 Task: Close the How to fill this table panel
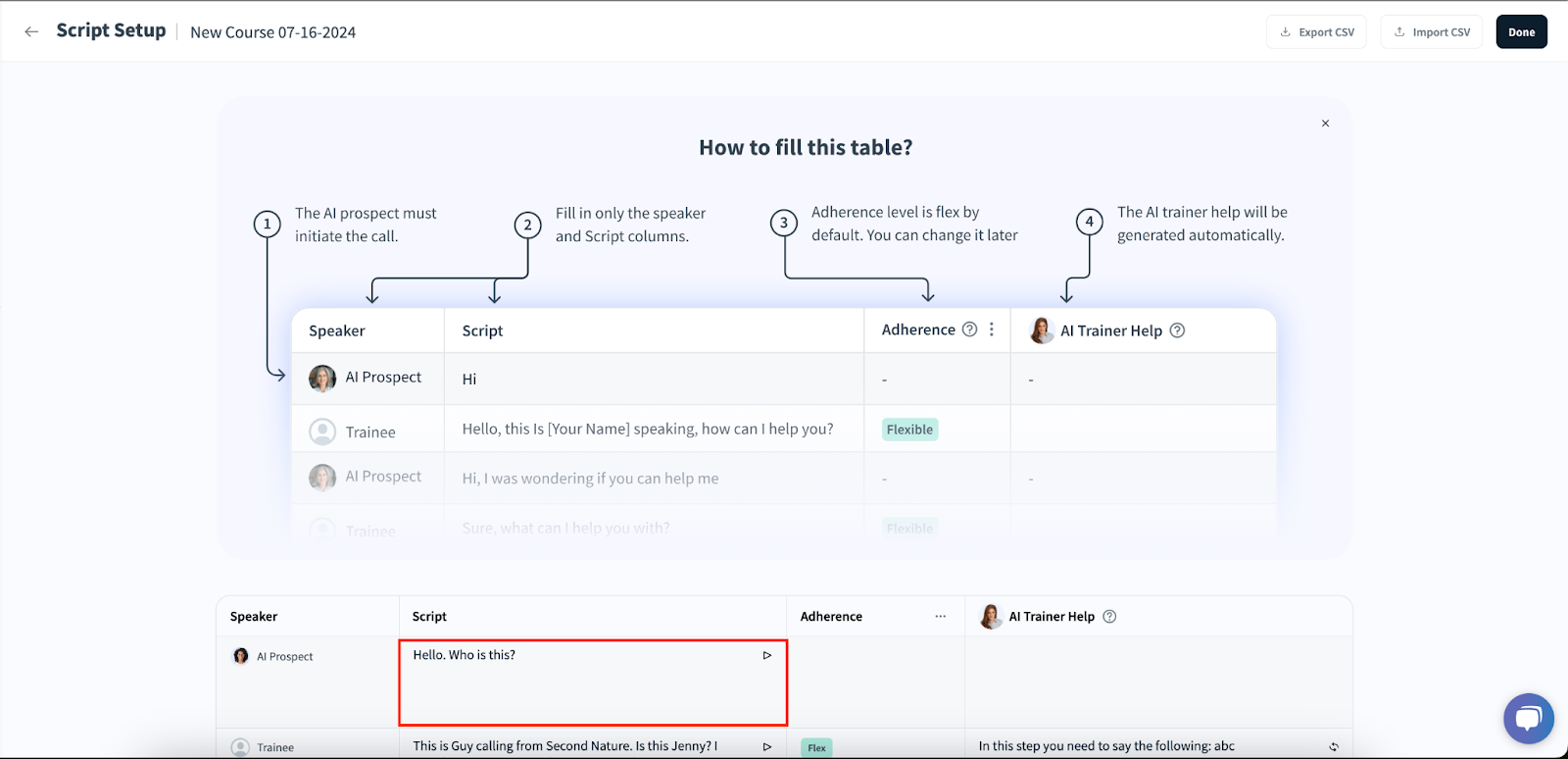(x=1325, y=124)
